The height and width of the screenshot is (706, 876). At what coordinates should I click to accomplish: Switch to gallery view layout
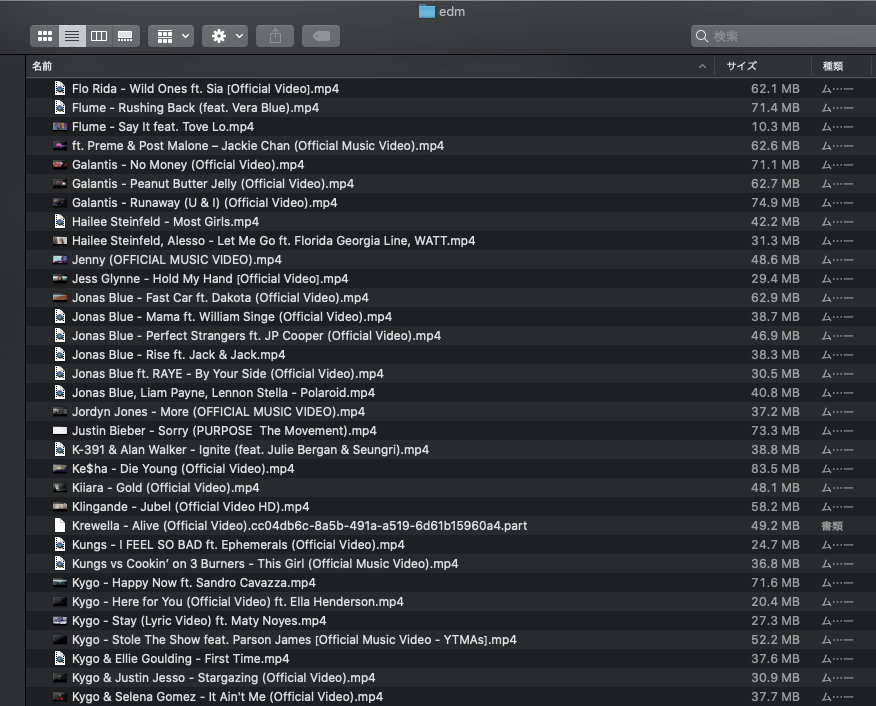[x=125, y=36]
